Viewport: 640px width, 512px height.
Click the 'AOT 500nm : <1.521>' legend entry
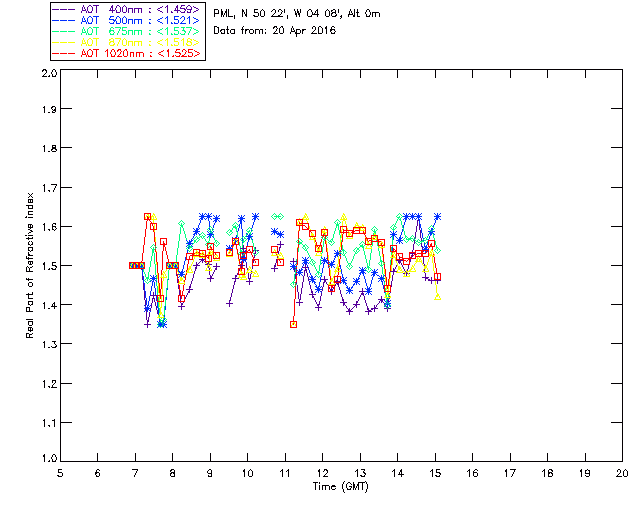pos(127,20)
